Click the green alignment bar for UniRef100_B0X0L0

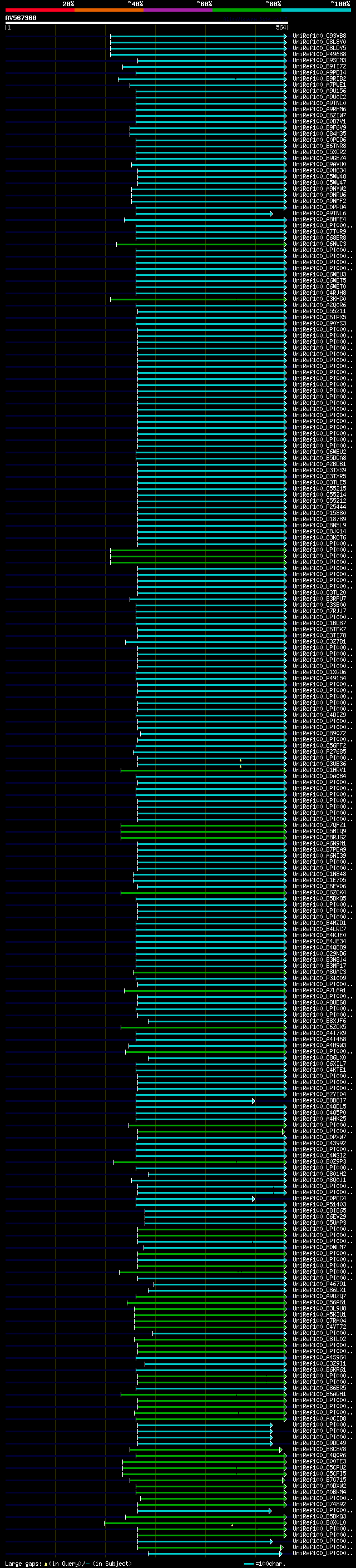pos(195,1522)
